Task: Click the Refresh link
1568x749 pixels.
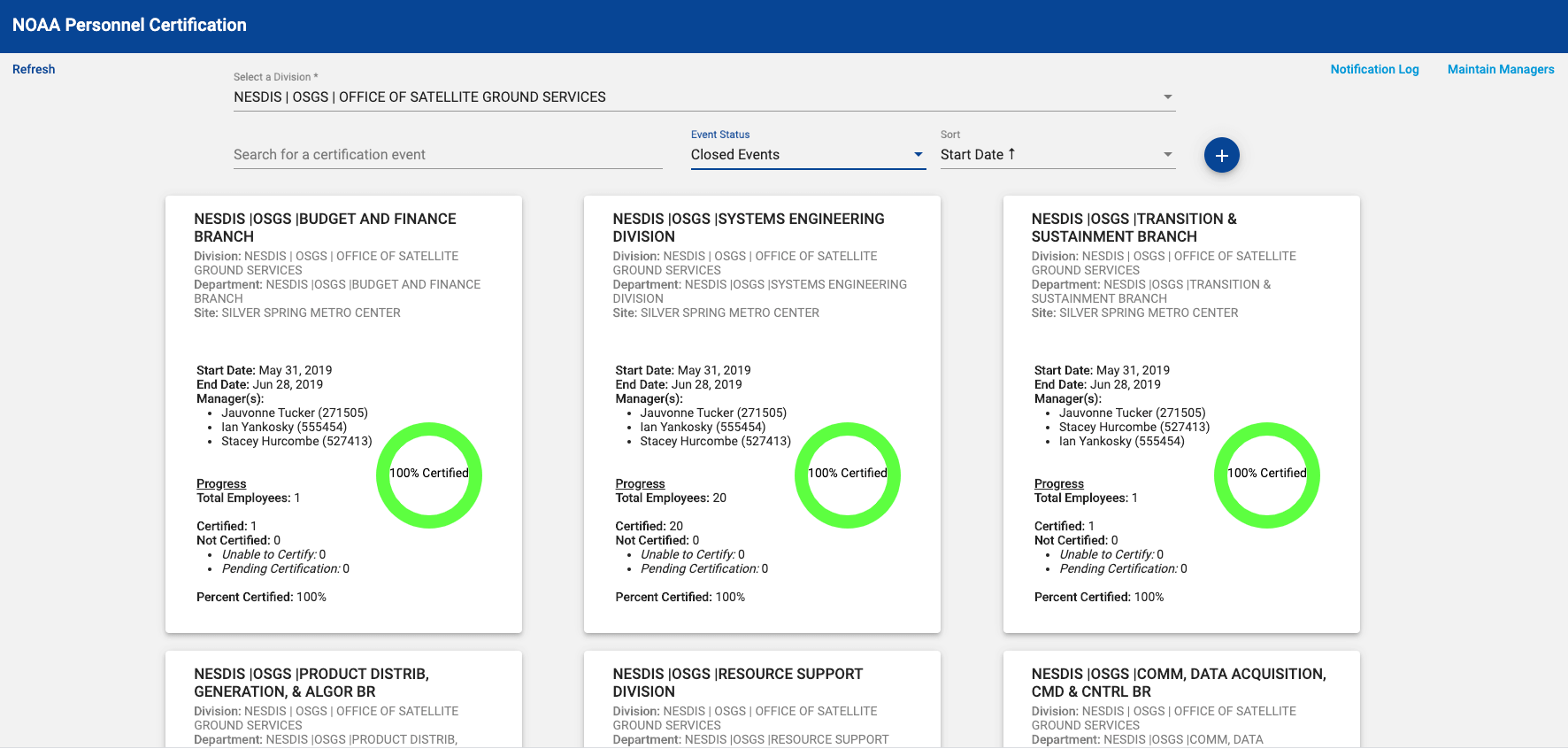Action: tap(34, 69)
